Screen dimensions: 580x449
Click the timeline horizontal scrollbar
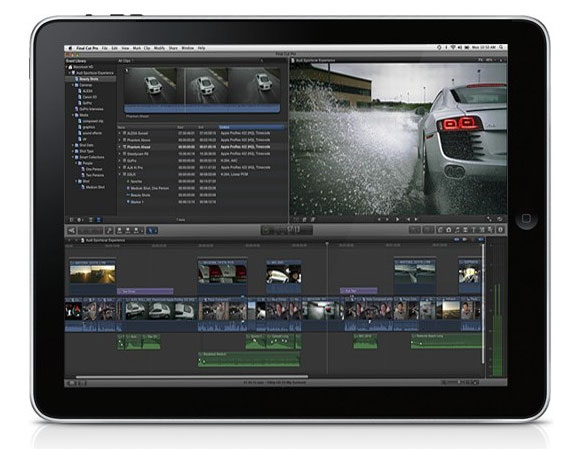pos(192,377)
